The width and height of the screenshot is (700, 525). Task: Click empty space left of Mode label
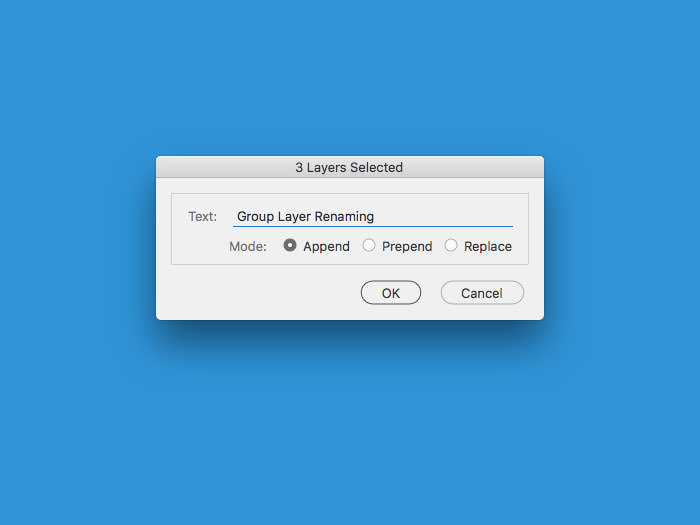[200, 246]
